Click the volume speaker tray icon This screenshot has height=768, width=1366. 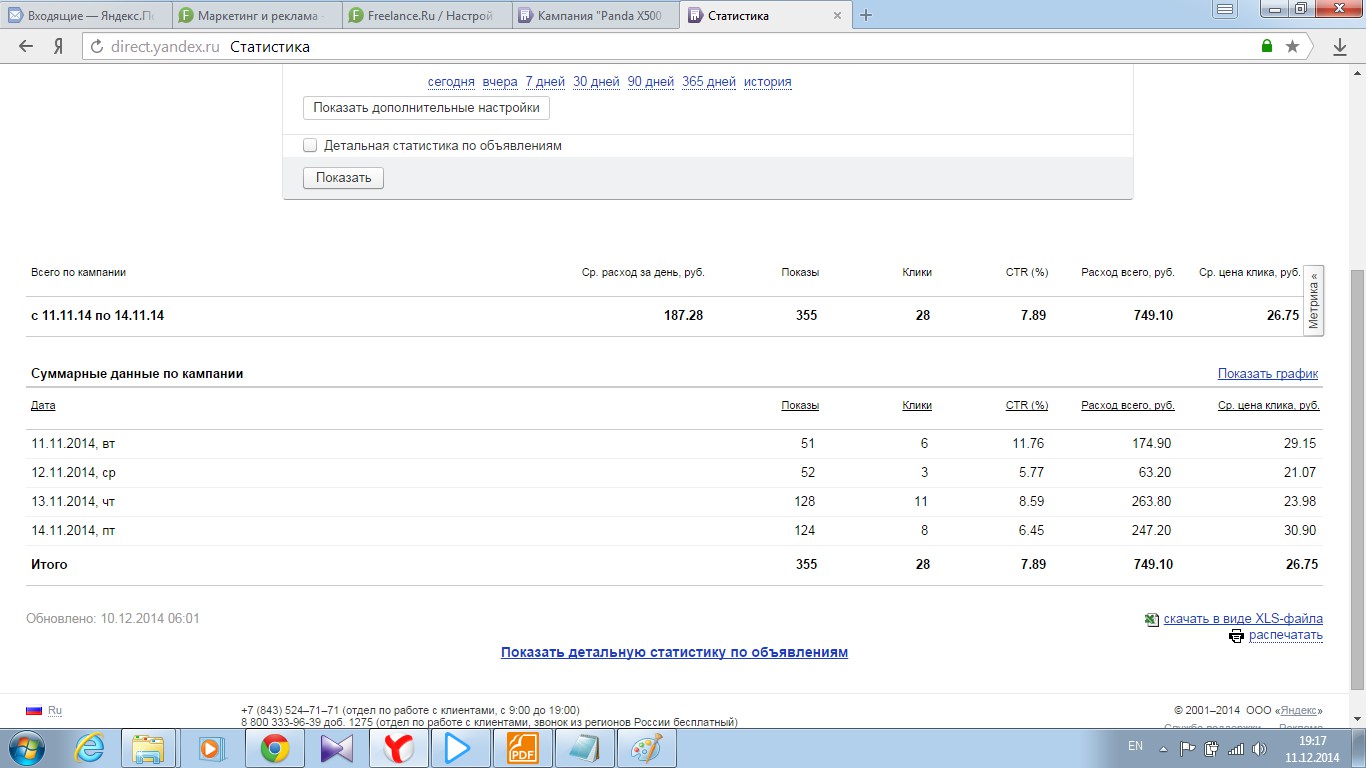(1259, 748)
